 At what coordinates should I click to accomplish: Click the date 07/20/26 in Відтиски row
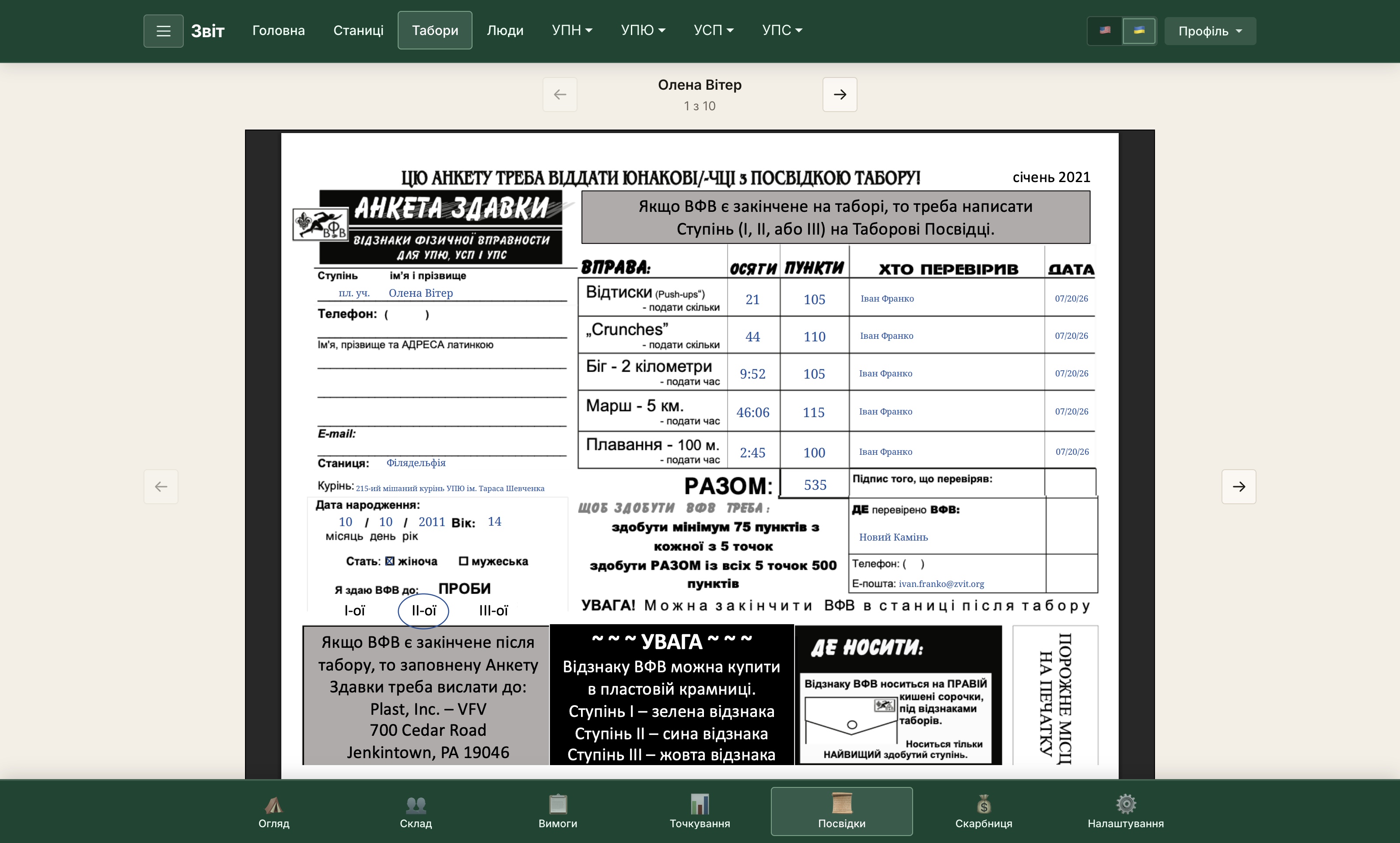(x=1071, y=299)
